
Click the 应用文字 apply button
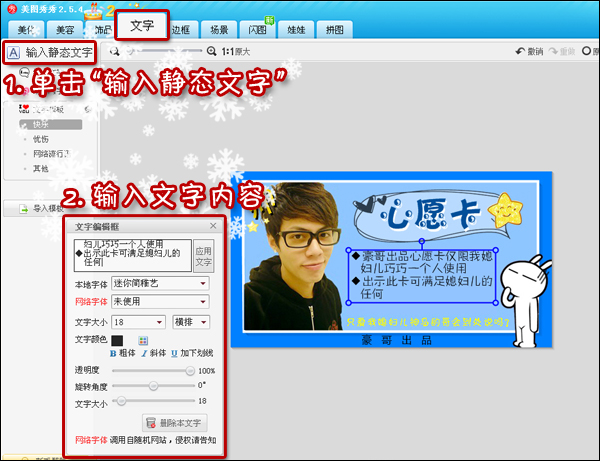(203, 256)
